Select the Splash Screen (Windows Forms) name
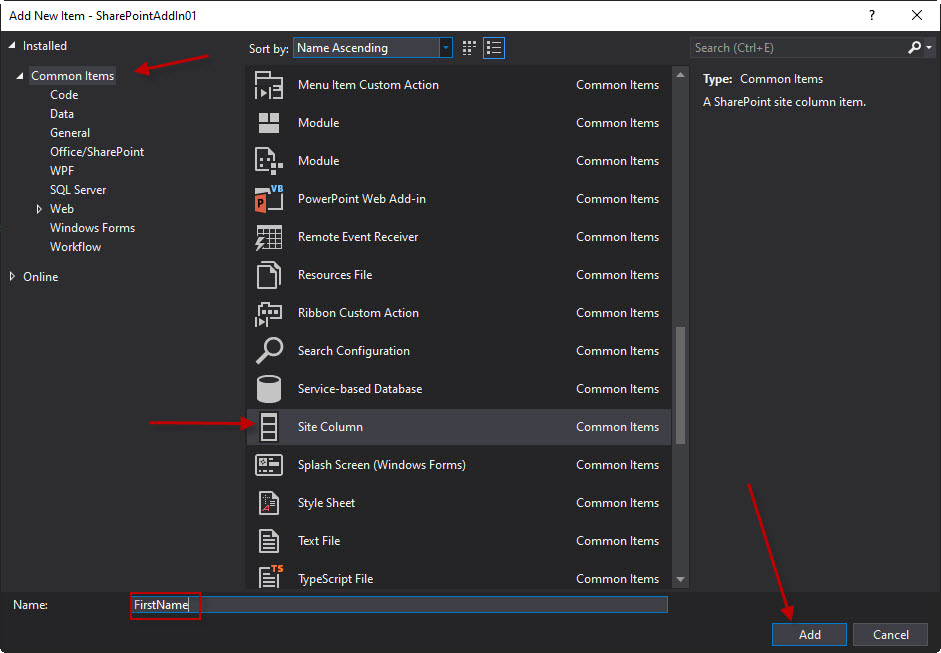This screenshot has width=941, height=653. (381, 465)
